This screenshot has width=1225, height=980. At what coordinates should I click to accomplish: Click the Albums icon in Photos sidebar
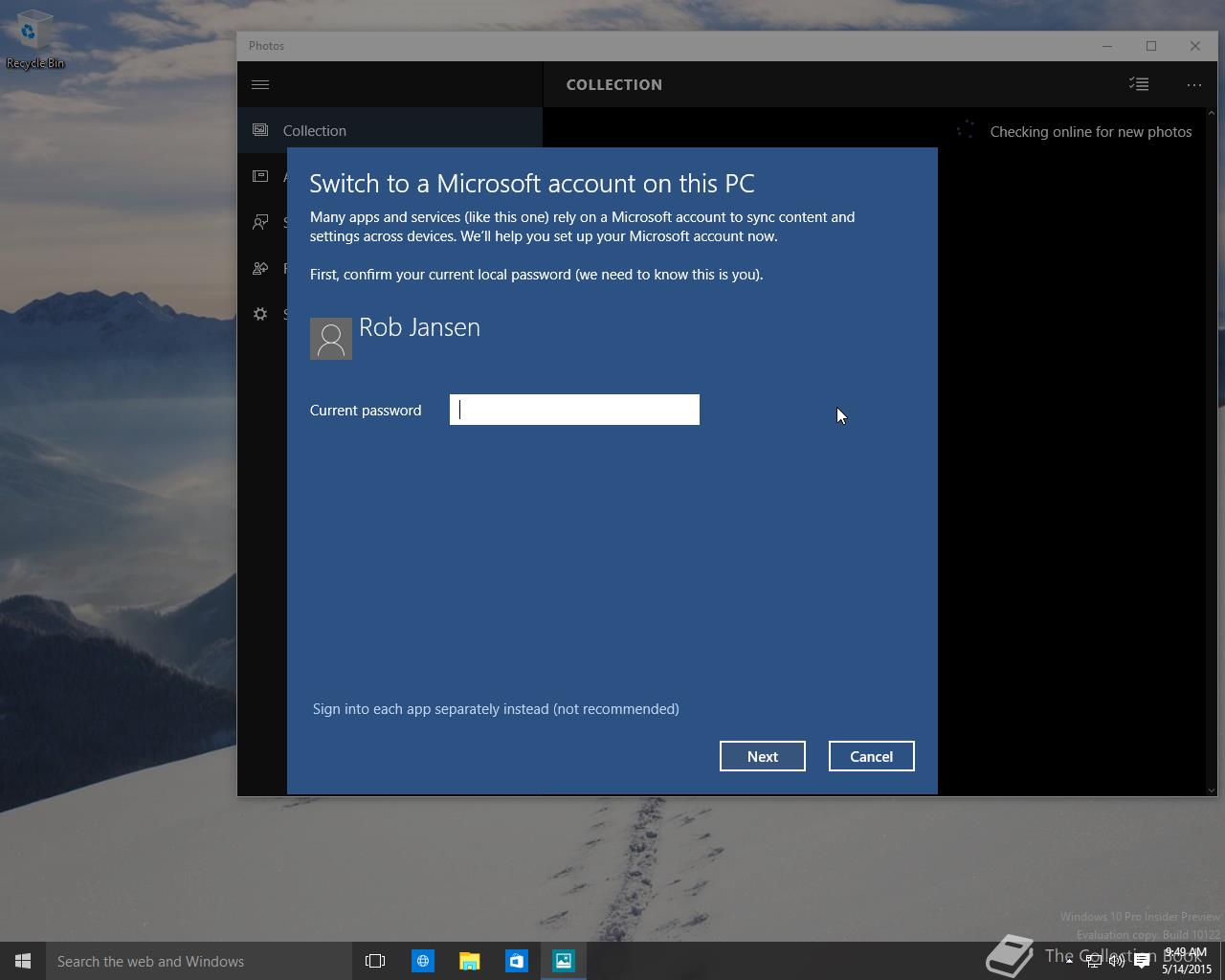(x=260, y=176)
